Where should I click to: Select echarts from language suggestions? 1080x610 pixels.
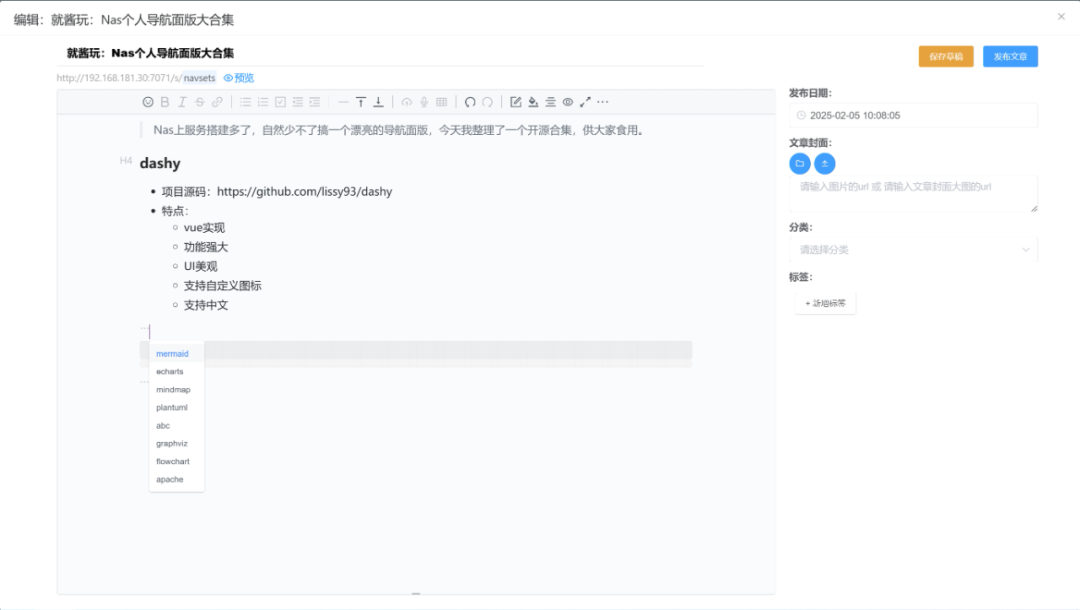click(x=176, y=372)
